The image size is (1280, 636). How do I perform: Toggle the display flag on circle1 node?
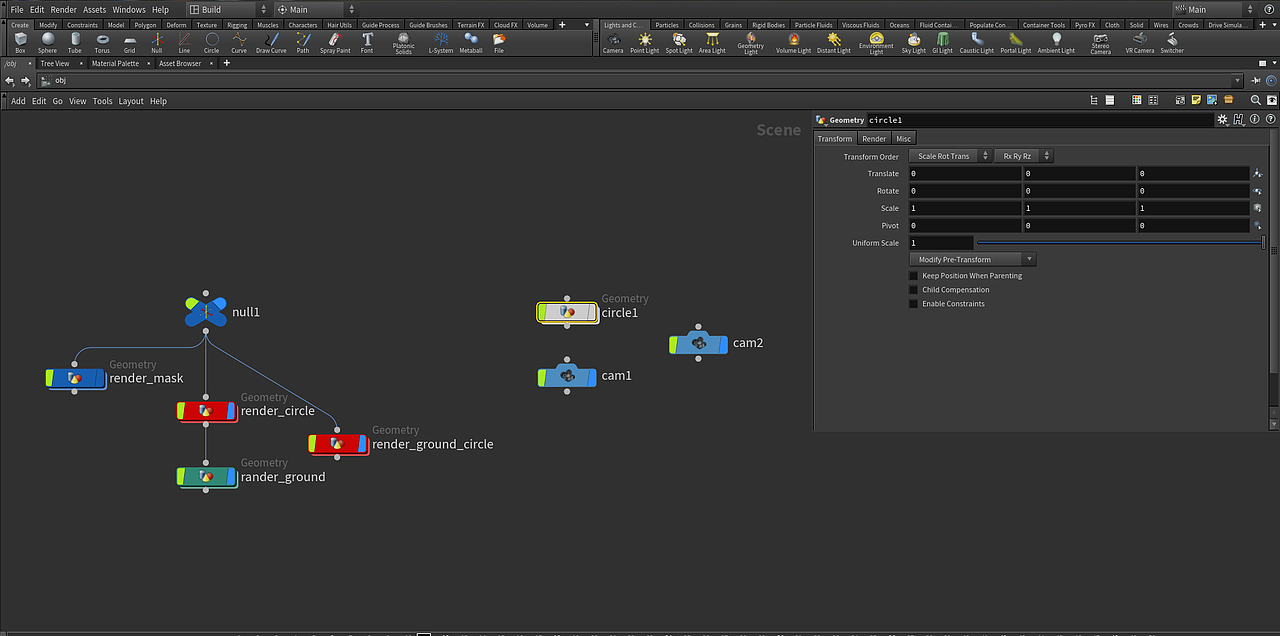click(x=593, y=313)
